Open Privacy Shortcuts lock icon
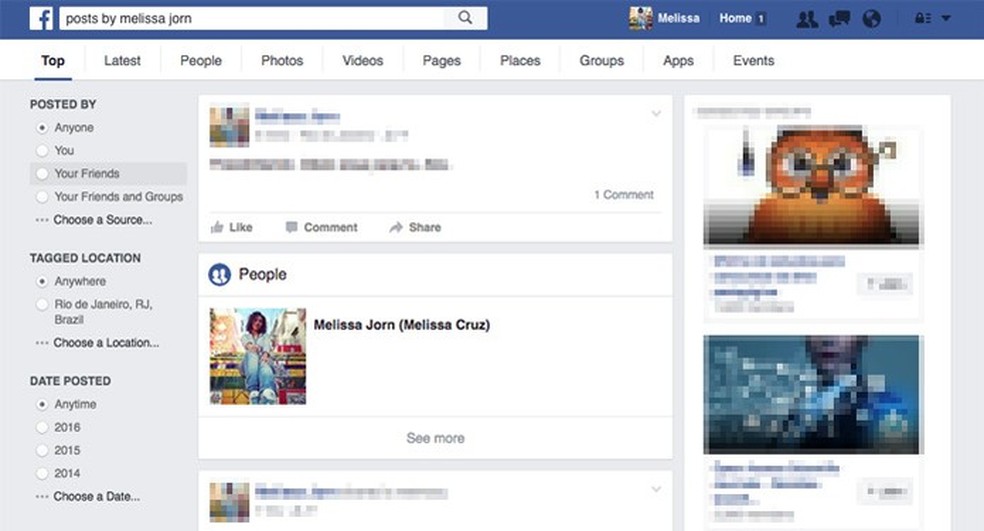This screenshot has width=984, height=531. coord(922,18)
